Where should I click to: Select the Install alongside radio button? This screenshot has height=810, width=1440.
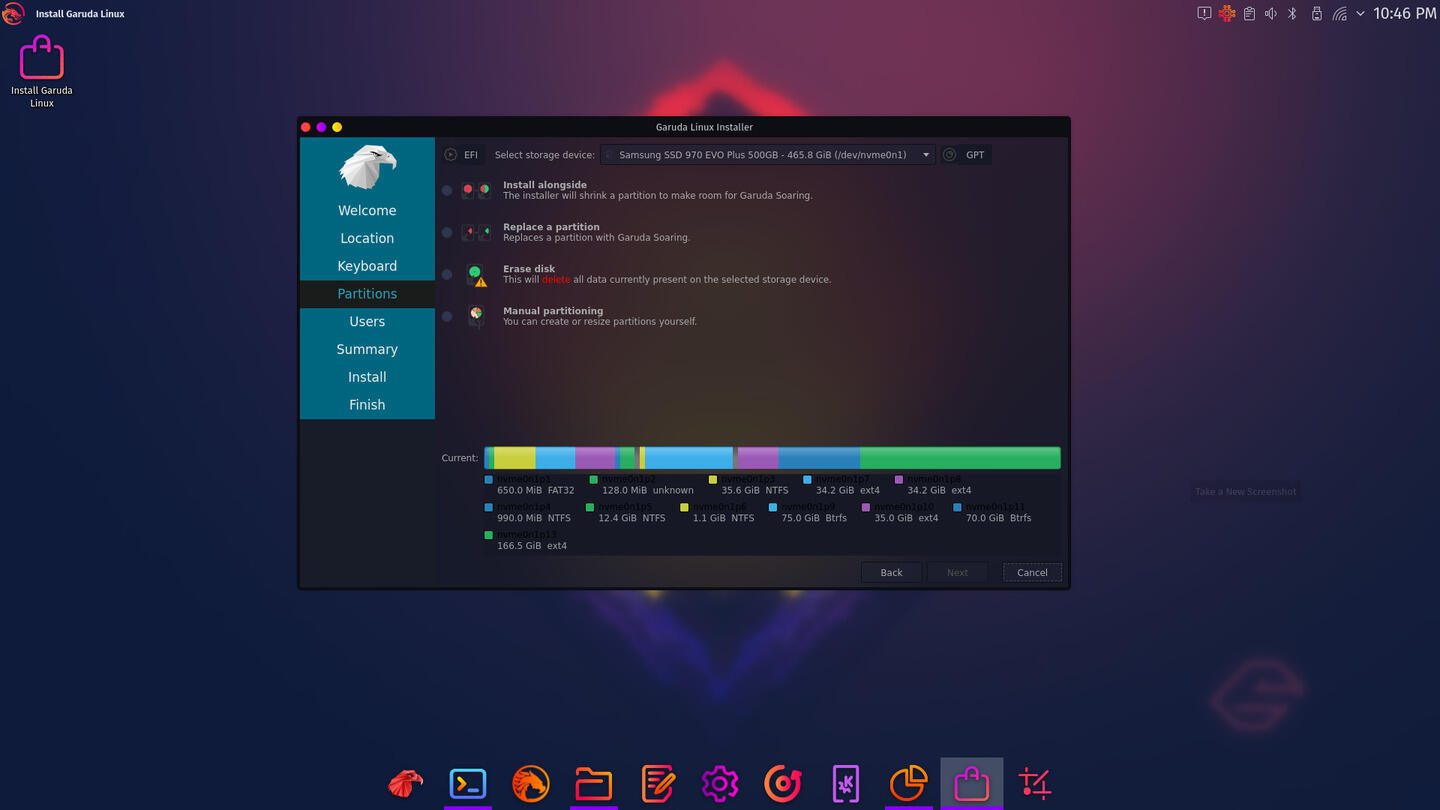(x=447, y=190)
